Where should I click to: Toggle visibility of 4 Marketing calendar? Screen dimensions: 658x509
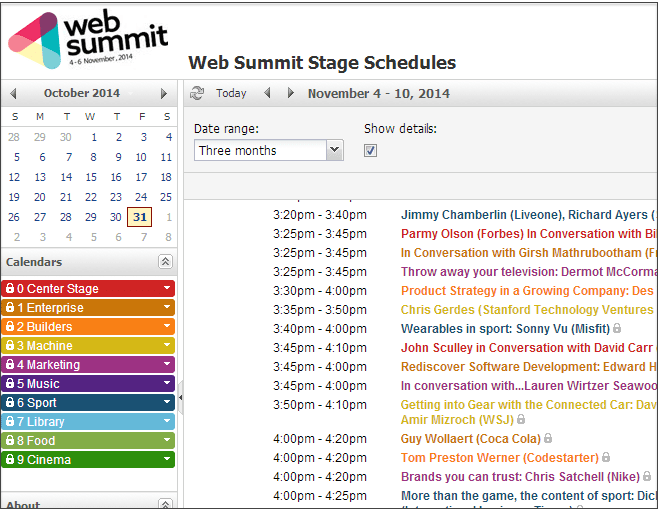[88, 365]
